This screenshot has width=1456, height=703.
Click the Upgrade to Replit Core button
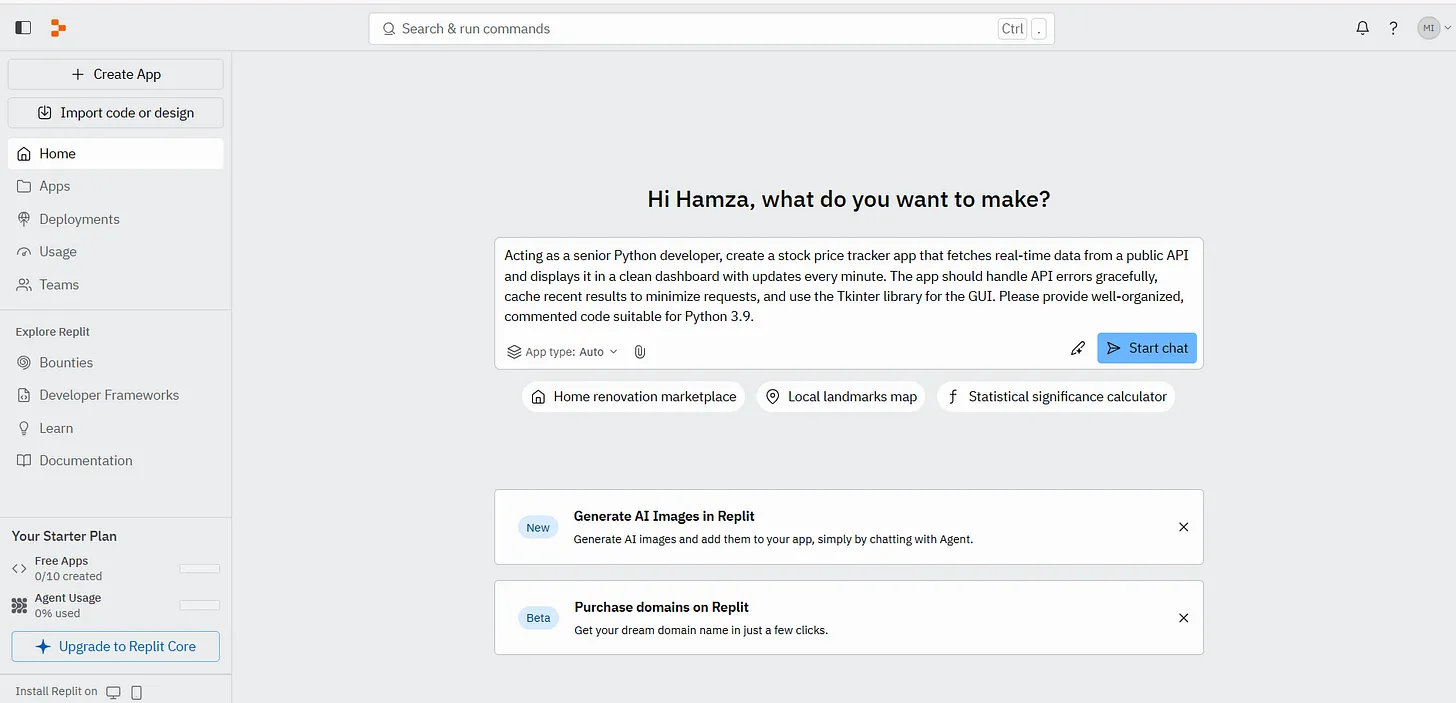116,646
